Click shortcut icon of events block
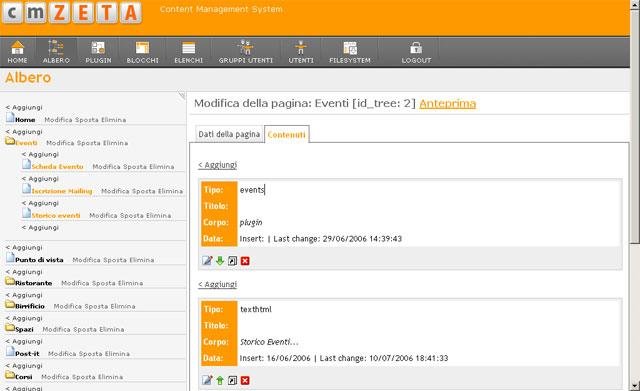The height and width of the screenshot is (391, 640). [x=232, y=261]
